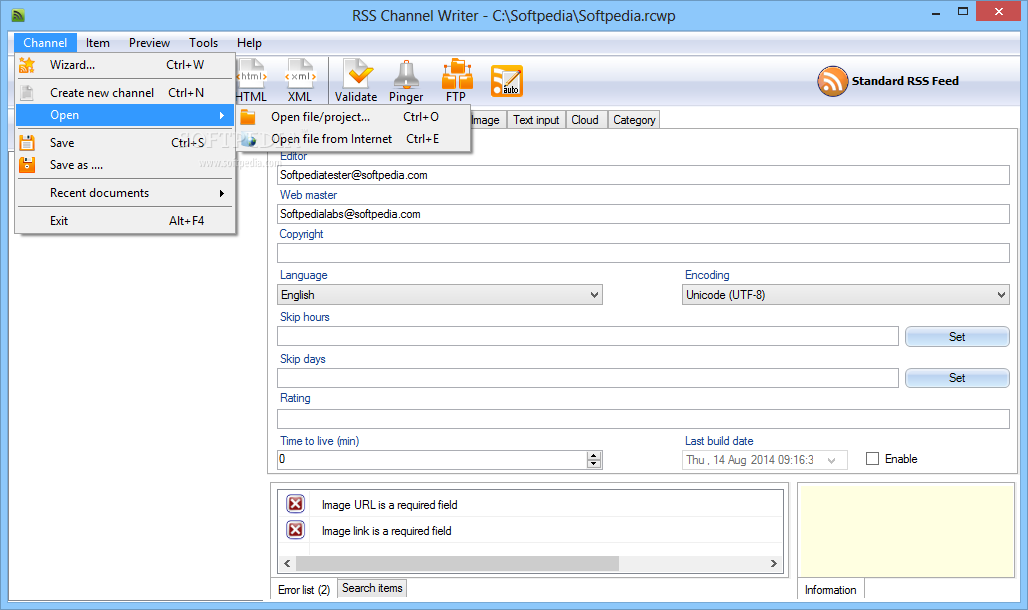Click the HTML export toolbar icon
The height and width of the screenshot is (610, 1028).
coord(252,81)
